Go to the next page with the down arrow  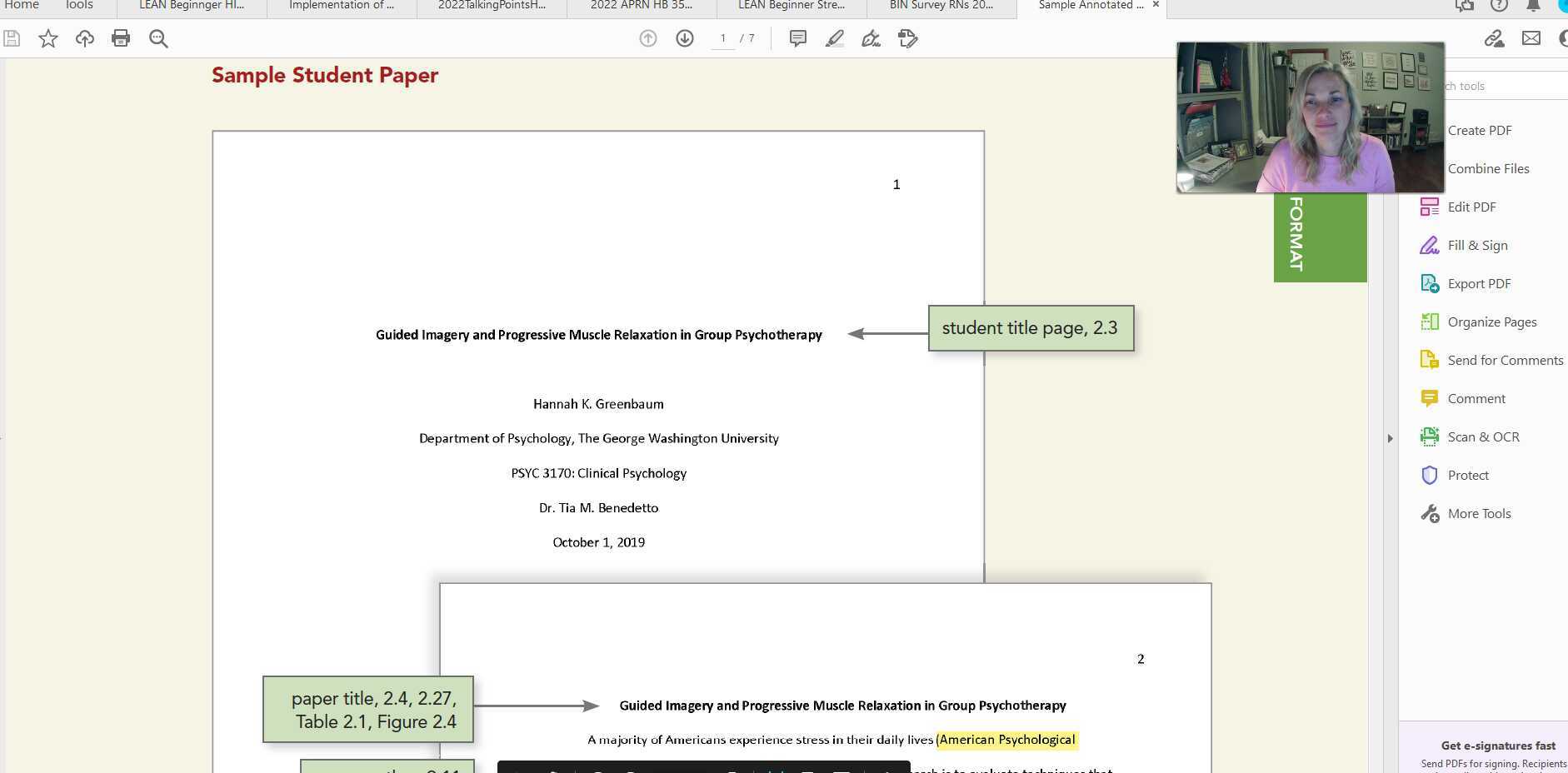pos(684,38)
